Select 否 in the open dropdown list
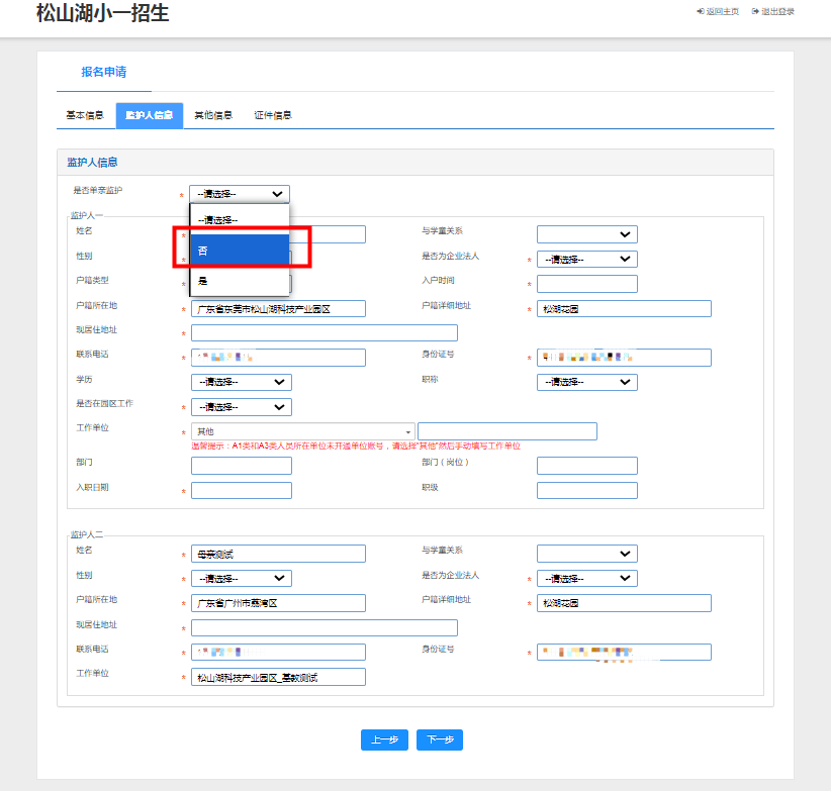Viewport: 832px width, 792px height. (240, 250)
